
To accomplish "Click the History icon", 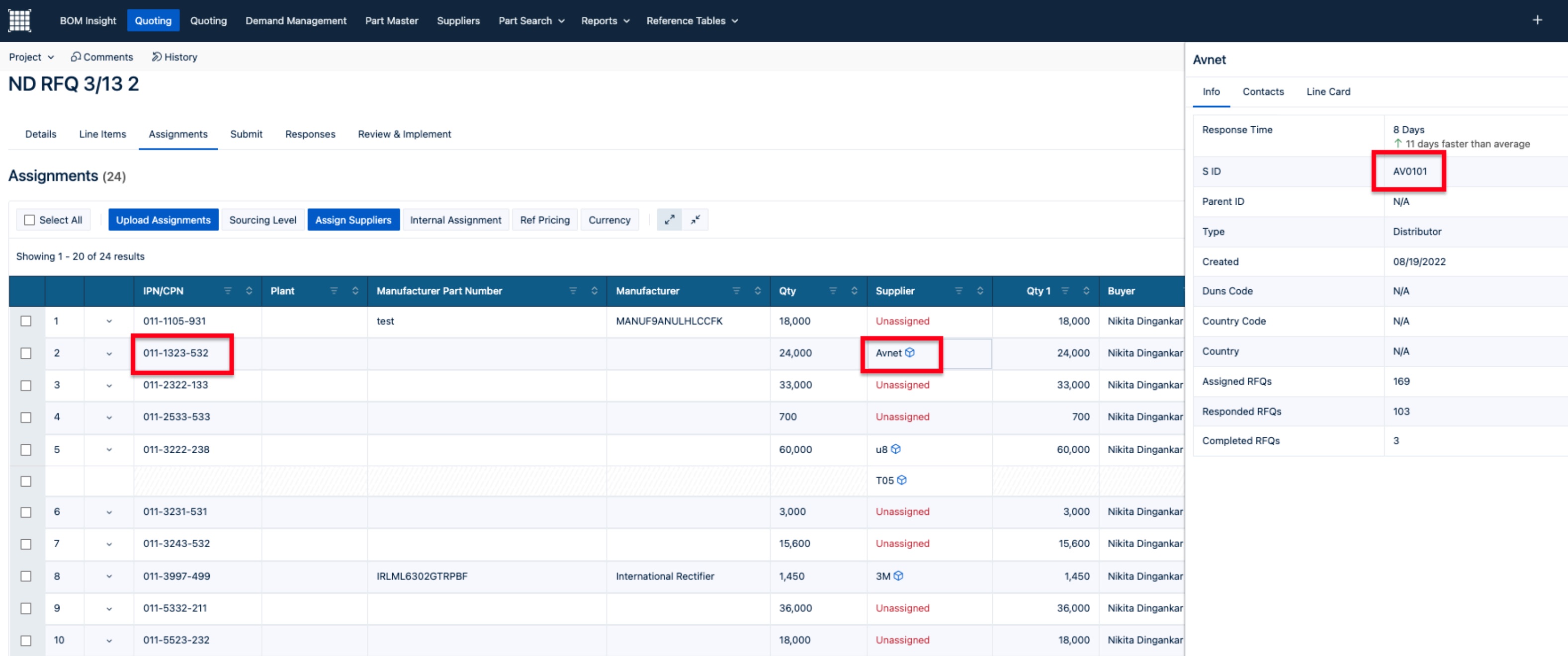I will pos(157,57).
